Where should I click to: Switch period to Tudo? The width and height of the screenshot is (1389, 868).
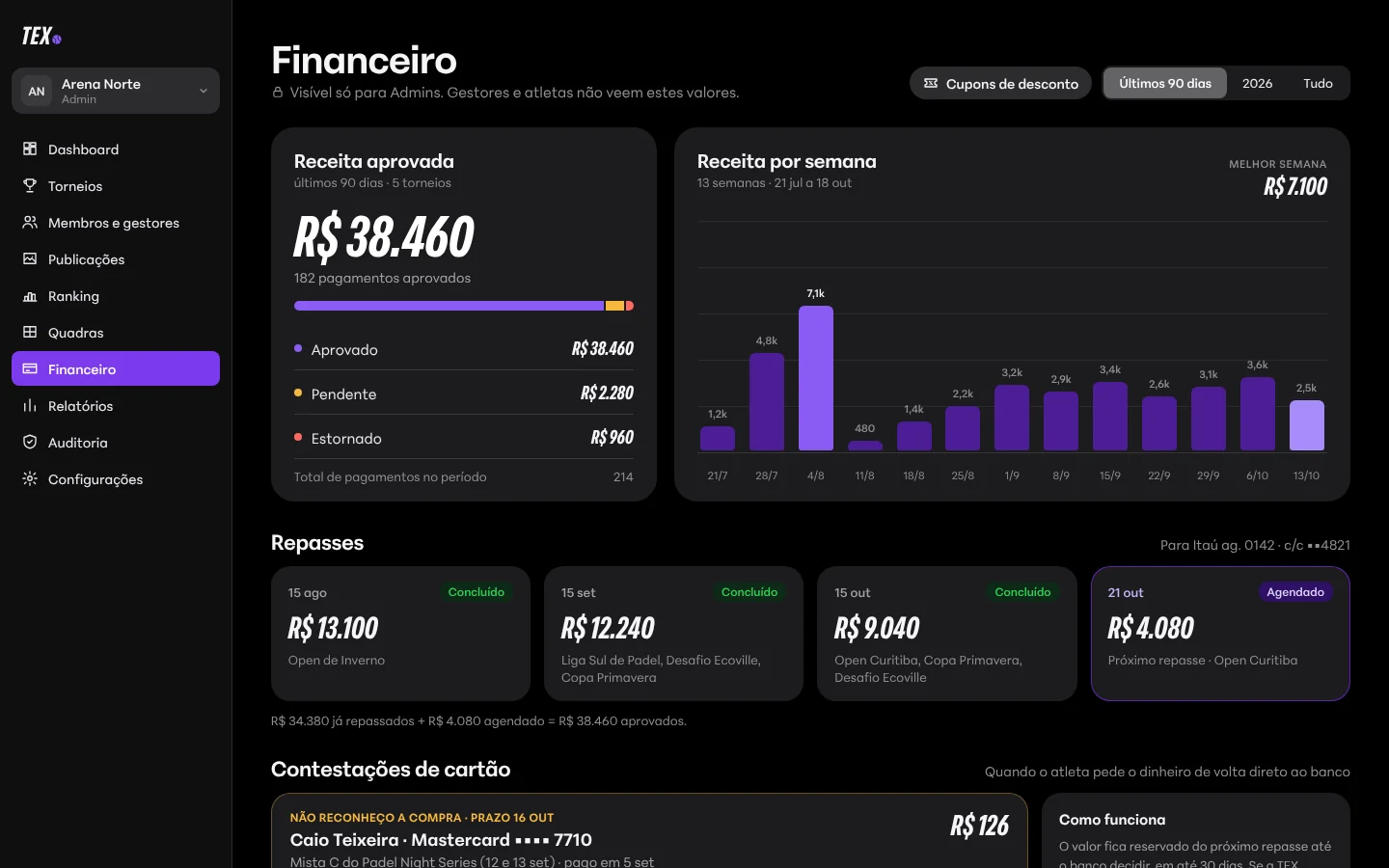click(x=1318, y=84)
